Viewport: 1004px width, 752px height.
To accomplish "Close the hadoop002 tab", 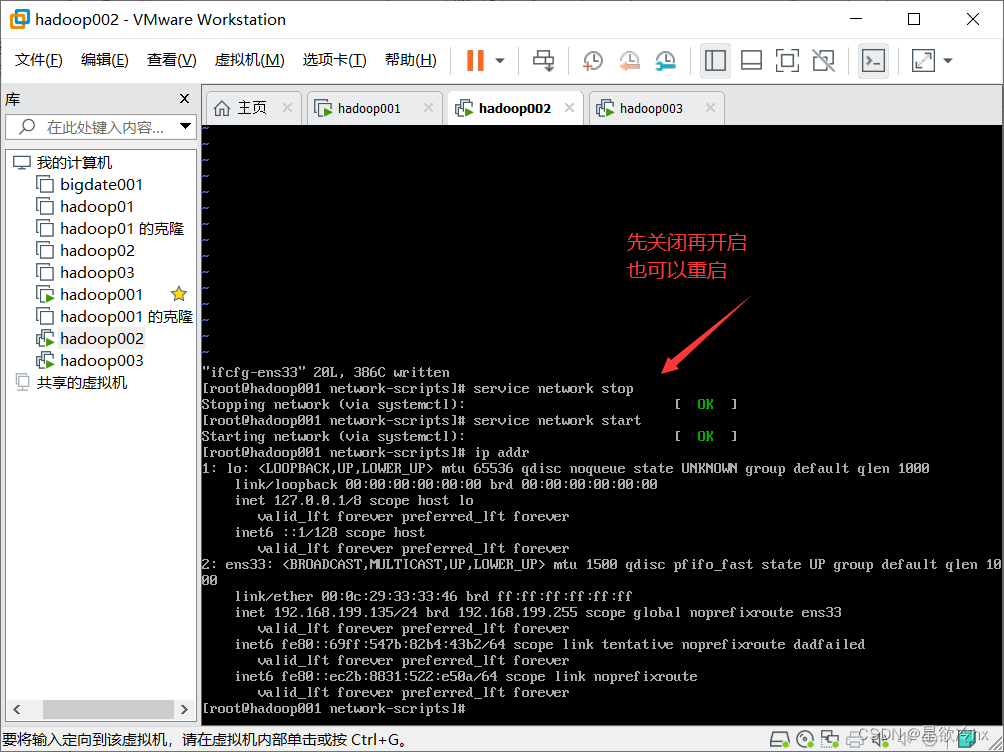I will (569, 108).
